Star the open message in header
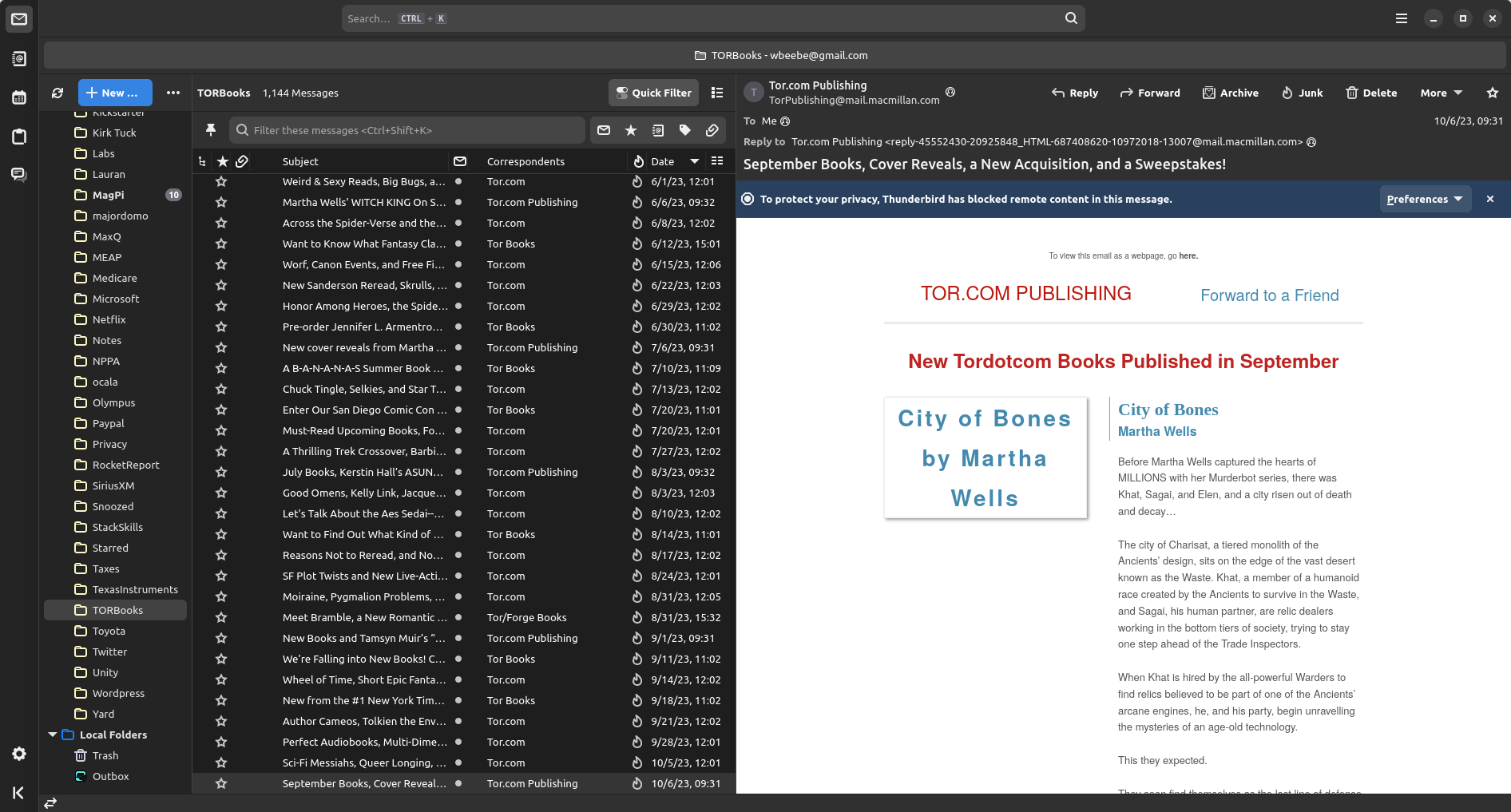The image size is (1511, 812). 1493,93
